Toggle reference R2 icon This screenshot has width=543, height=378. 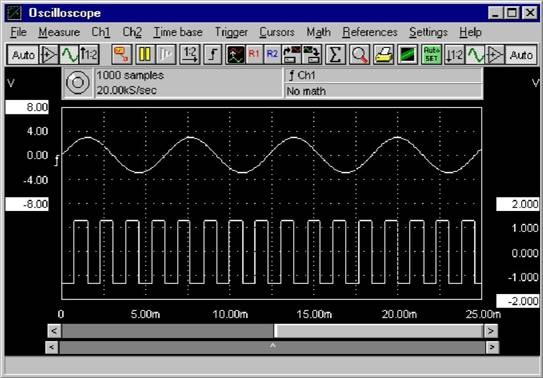[273, 55]
